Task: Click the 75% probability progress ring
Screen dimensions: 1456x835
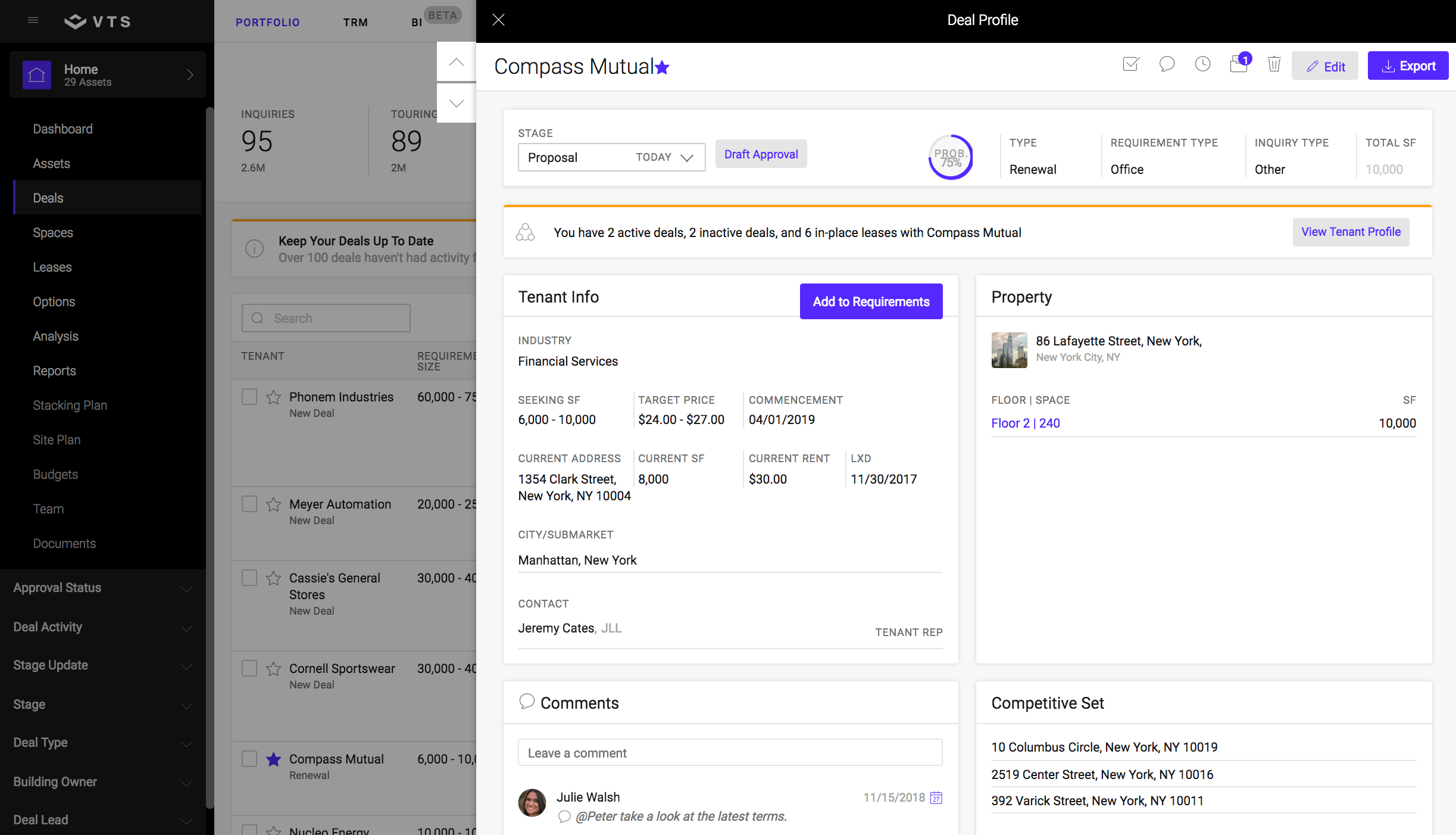Action: point(951,158)
